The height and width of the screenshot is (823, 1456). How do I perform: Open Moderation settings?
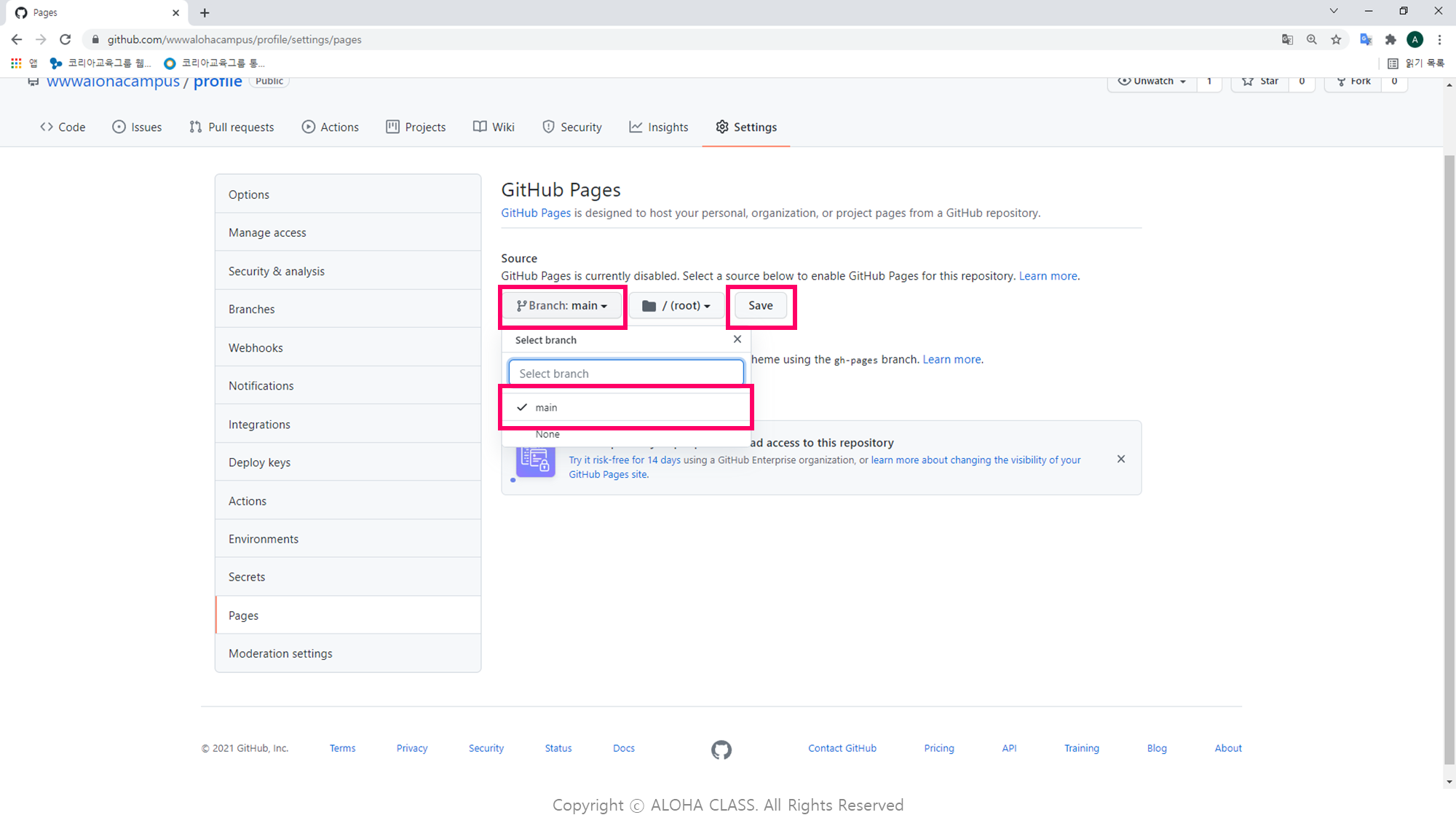(x=348, y=653)
